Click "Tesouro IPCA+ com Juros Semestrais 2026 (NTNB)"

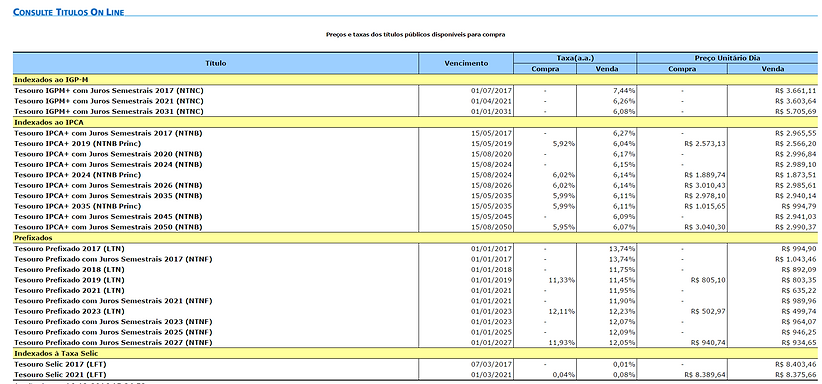coord(108,185)
